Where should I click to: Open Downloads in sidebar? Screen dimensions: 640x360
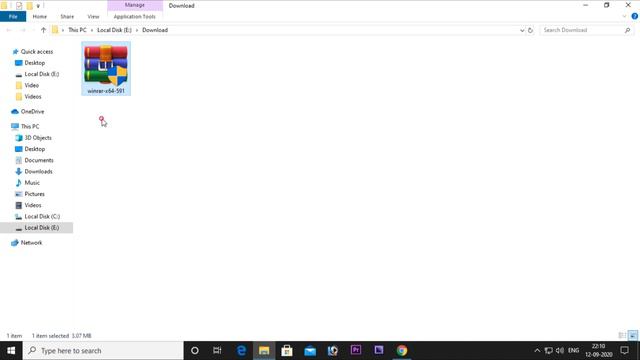pos(38,171)
